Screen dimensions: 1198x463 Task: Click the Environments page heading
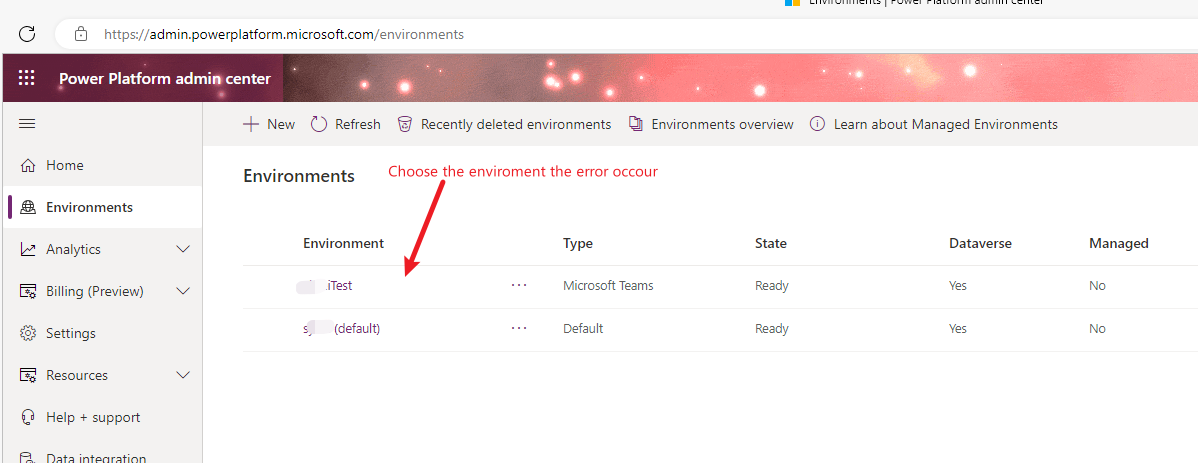pyautogui.click(x=299, y=176)
